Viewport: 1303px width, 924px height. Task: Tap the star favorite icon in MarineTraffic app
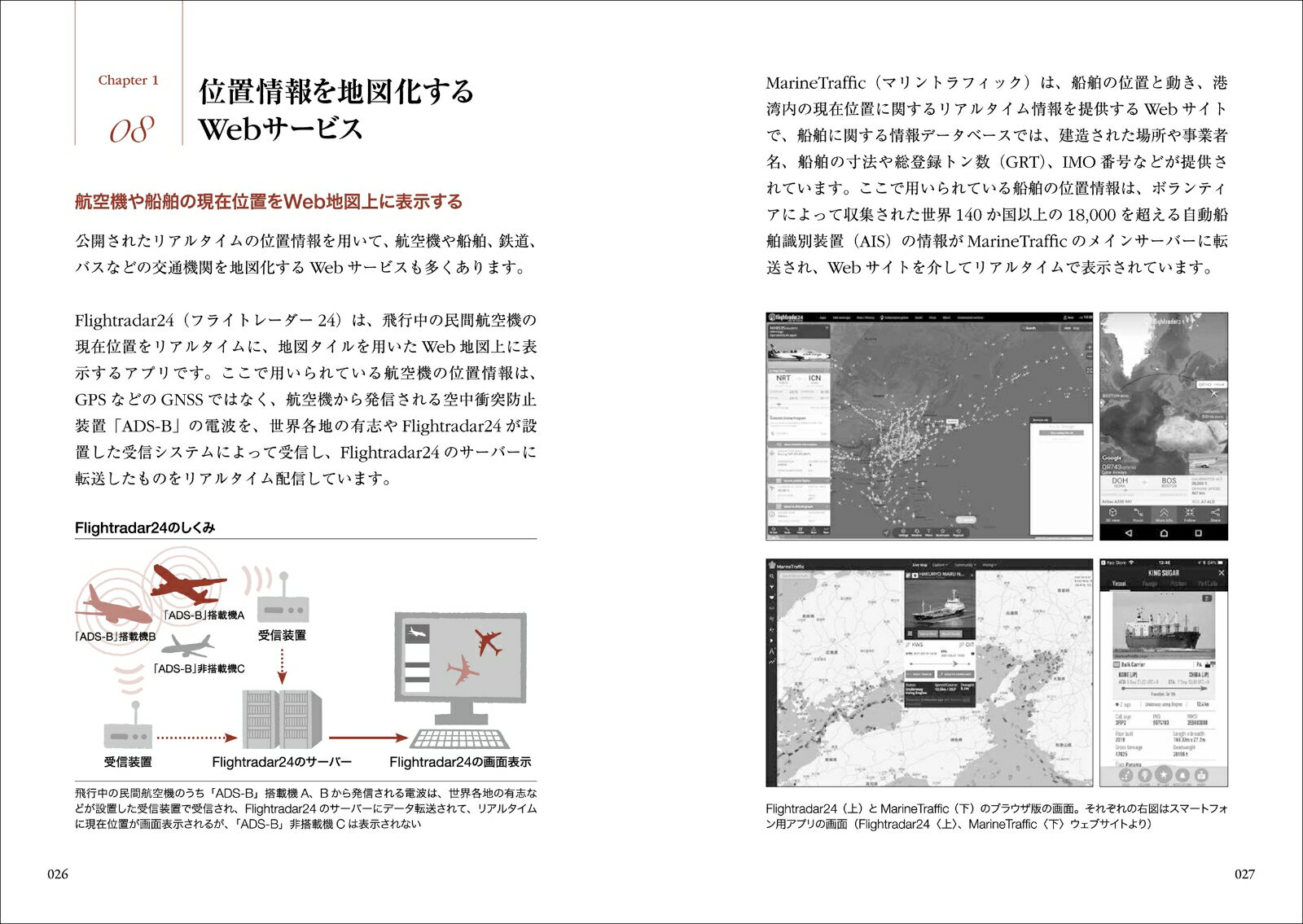click(x=1163, y=774)
